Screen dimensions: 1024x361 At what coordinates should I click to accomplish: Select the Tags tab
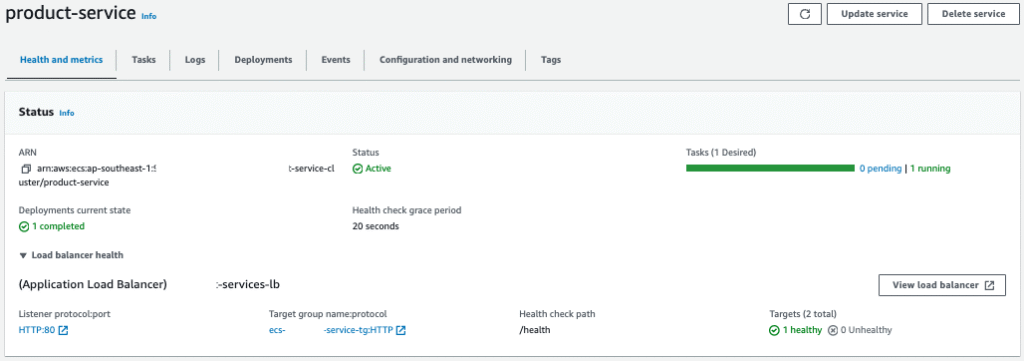(551, 59)
